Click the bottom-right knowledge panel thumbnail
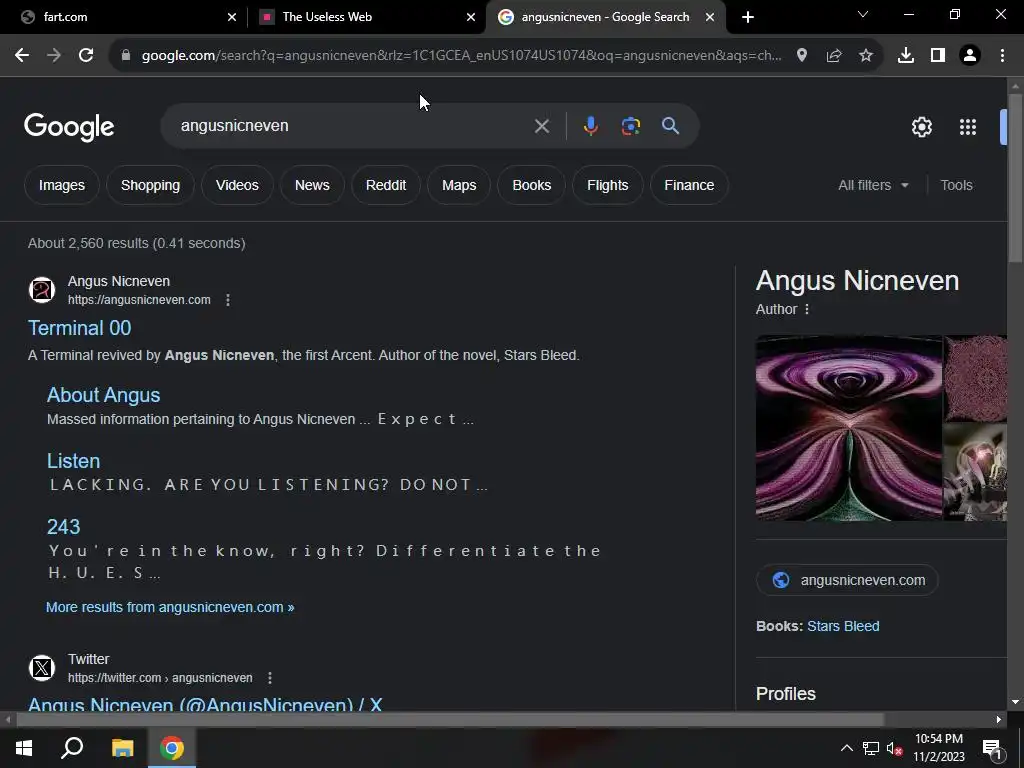The image size is (1024, 768). pyautogui.click(x=975, y=472)
